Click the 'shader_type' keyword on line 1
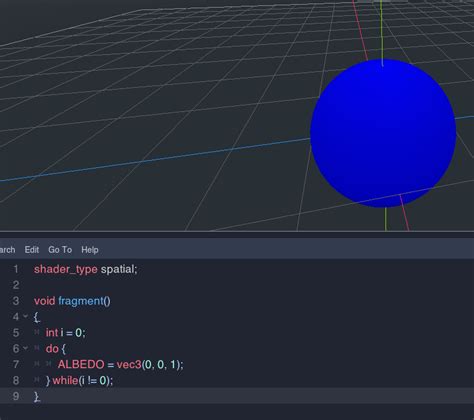This screenshot has width=474, height=420. [66, 269]
